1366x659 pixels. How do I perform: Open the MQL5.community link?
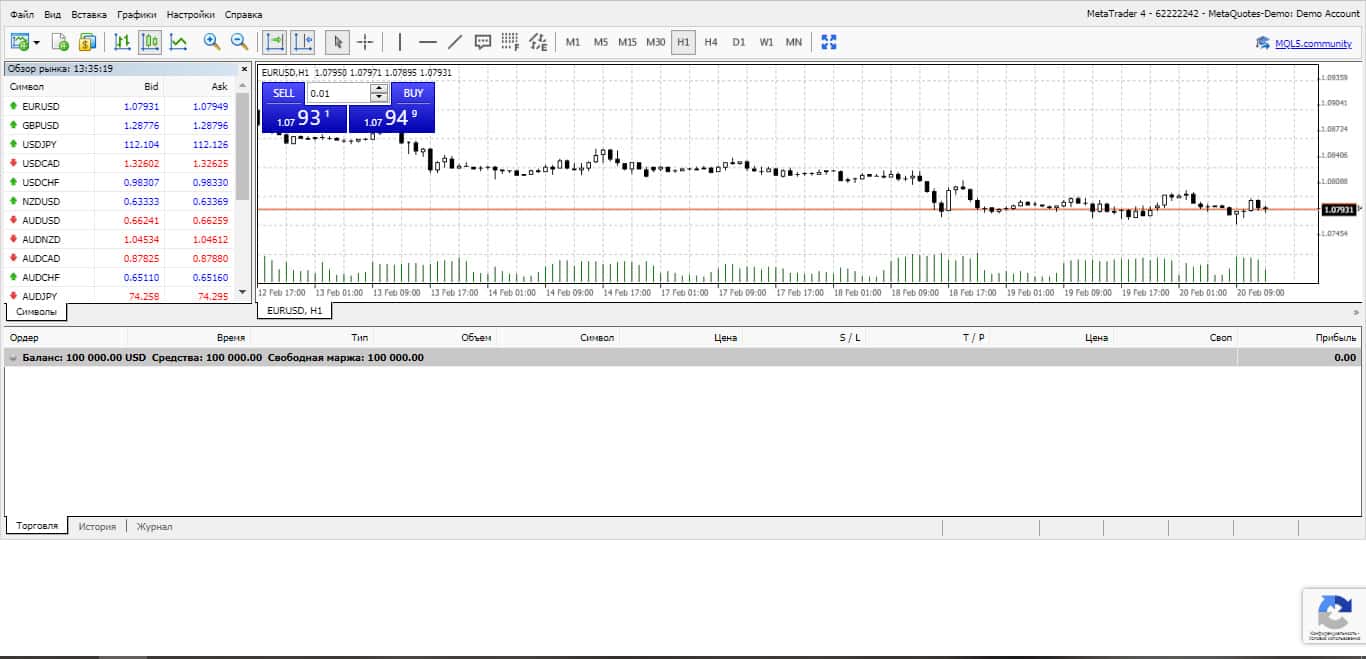click(x=1313, y=43)
